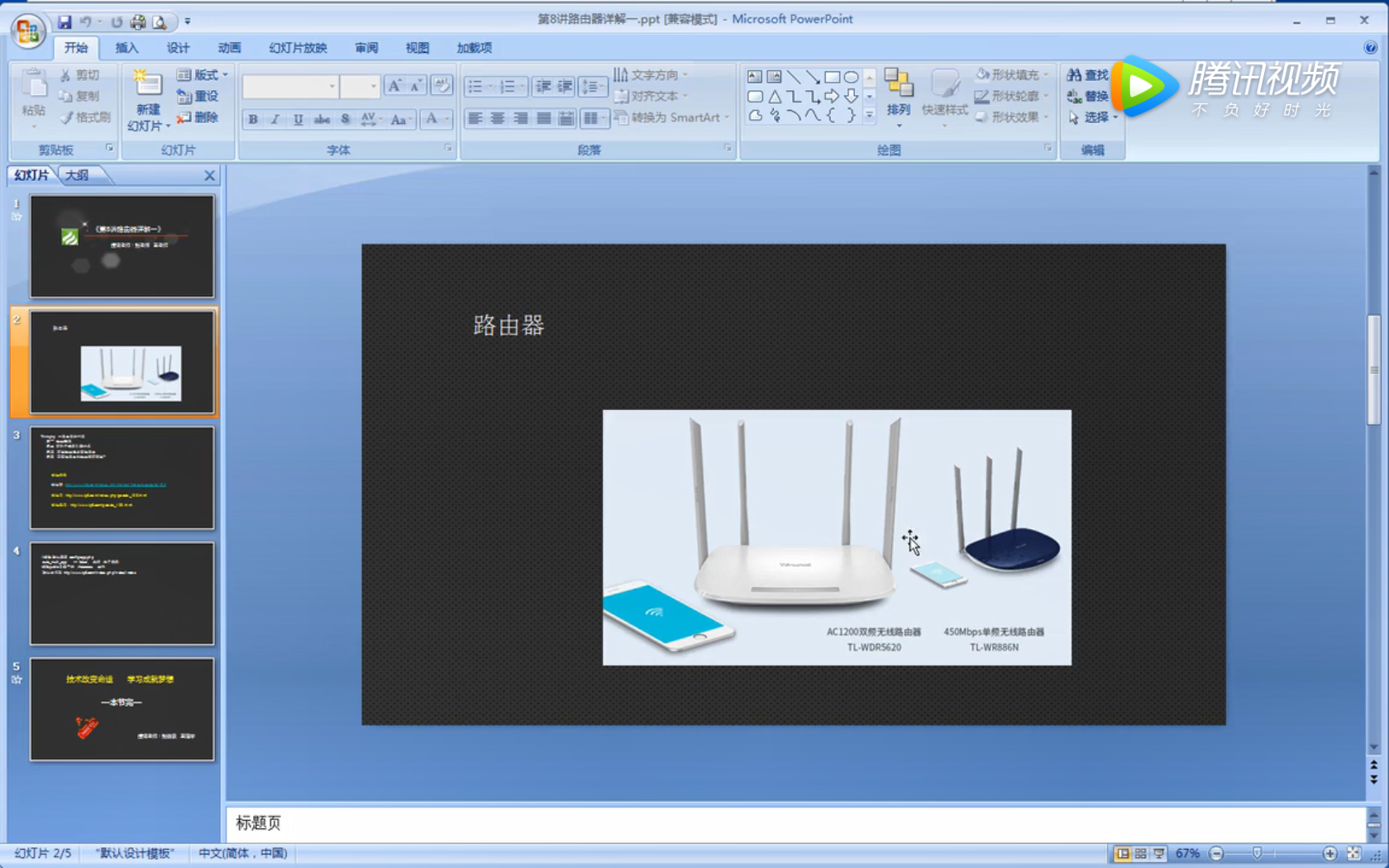1389x868 pixels.
Task: Open the 插入 Insert ribbon tab
Action: (126, 48)
